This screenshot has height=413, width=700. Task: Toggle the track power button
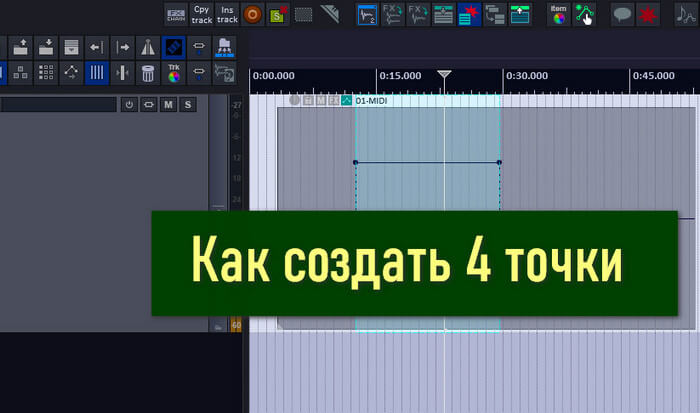point(129,105)
